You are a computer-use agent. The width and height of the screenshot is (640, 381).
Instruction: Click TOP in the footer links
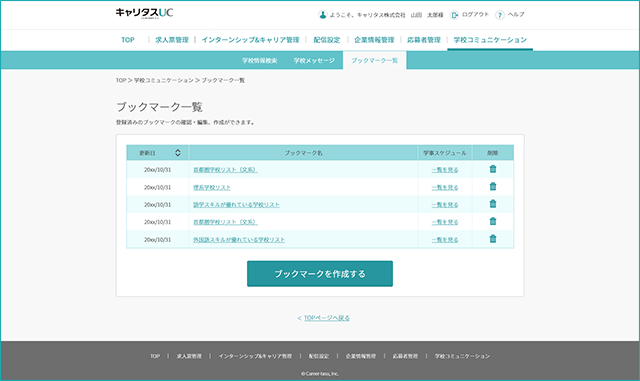pos(155,356)
